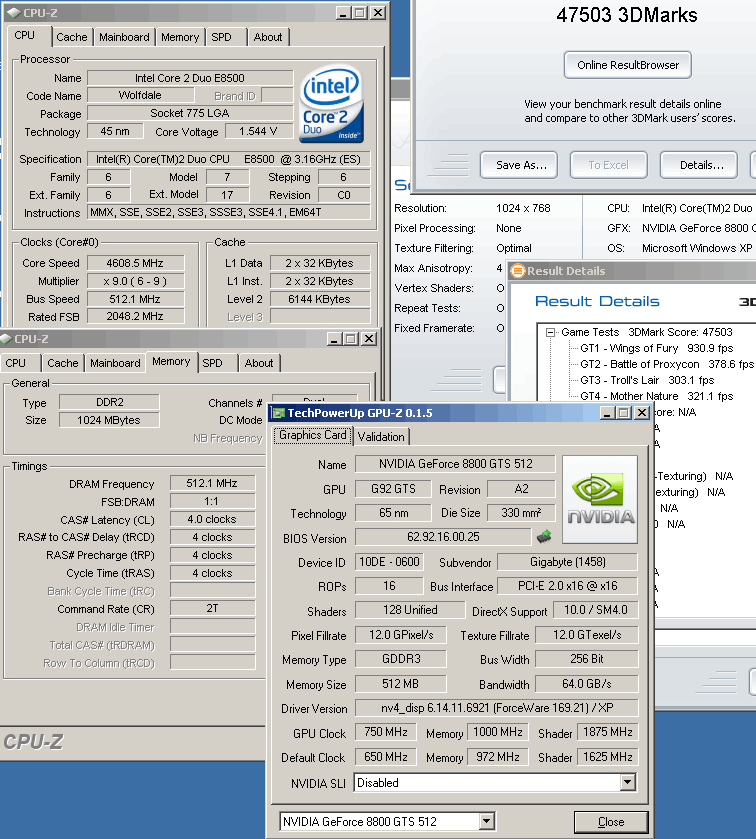Select GT4 - Mother Nature result

tap(656, 396)
